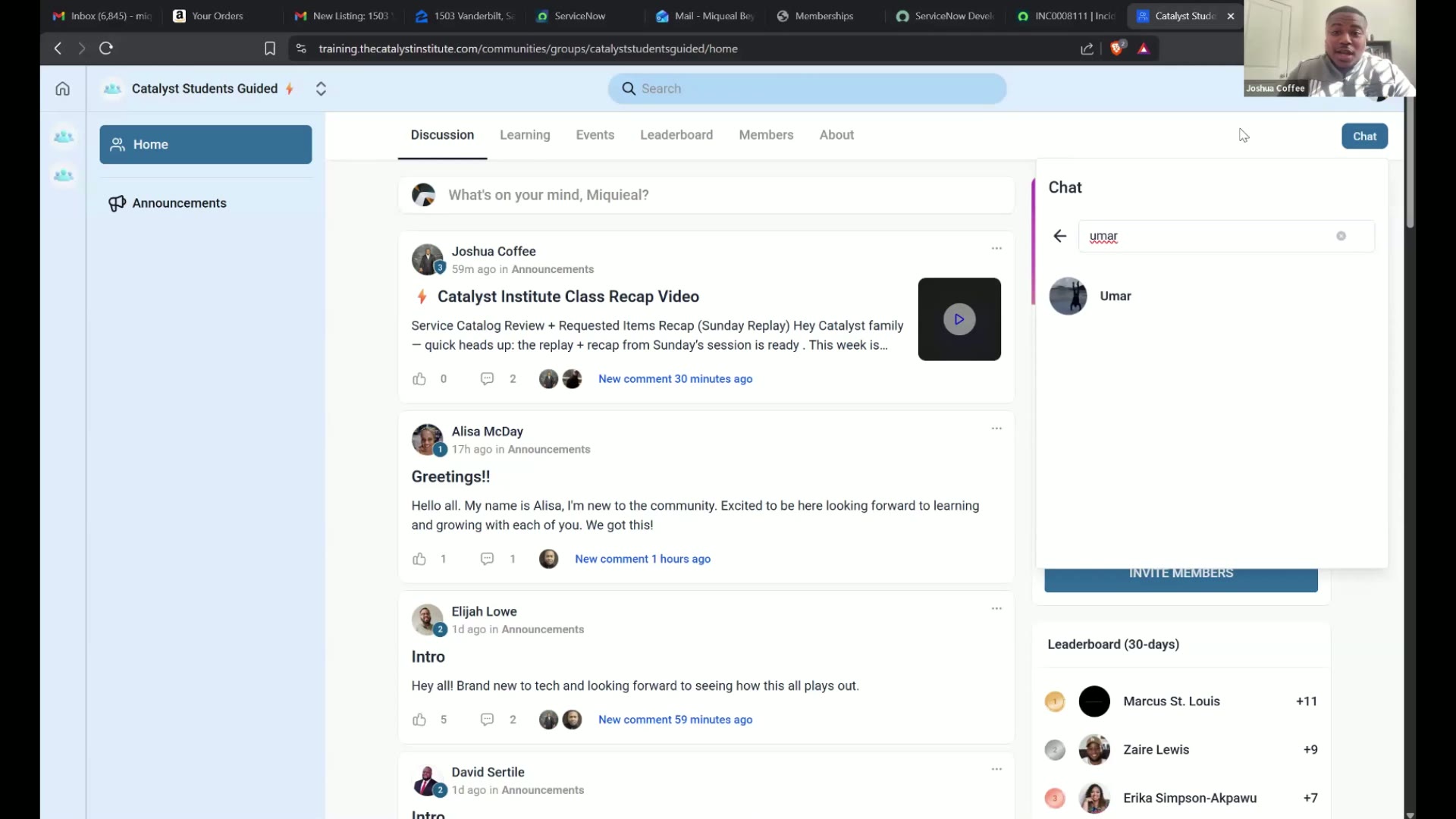This screenshot has width=1456, height=819.
Task: Switch to the Mail - Miqueal browser tab
Action: pos(705,16)
